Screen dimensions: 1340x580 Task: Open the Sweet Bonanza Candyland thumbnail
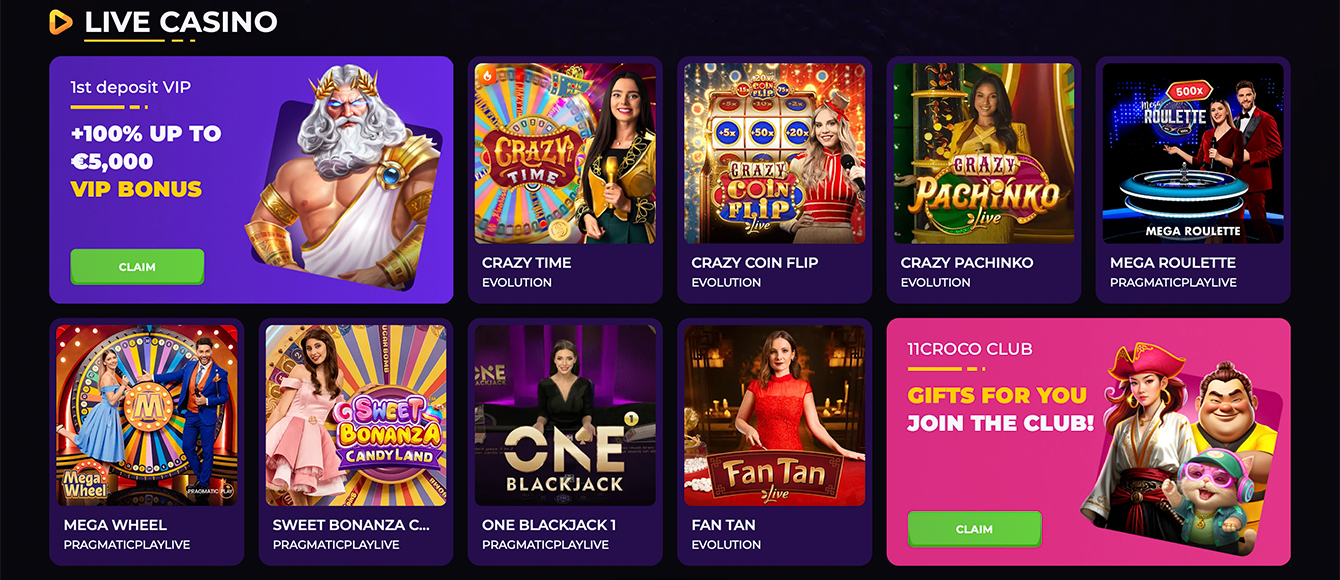[x=356, y=415]
